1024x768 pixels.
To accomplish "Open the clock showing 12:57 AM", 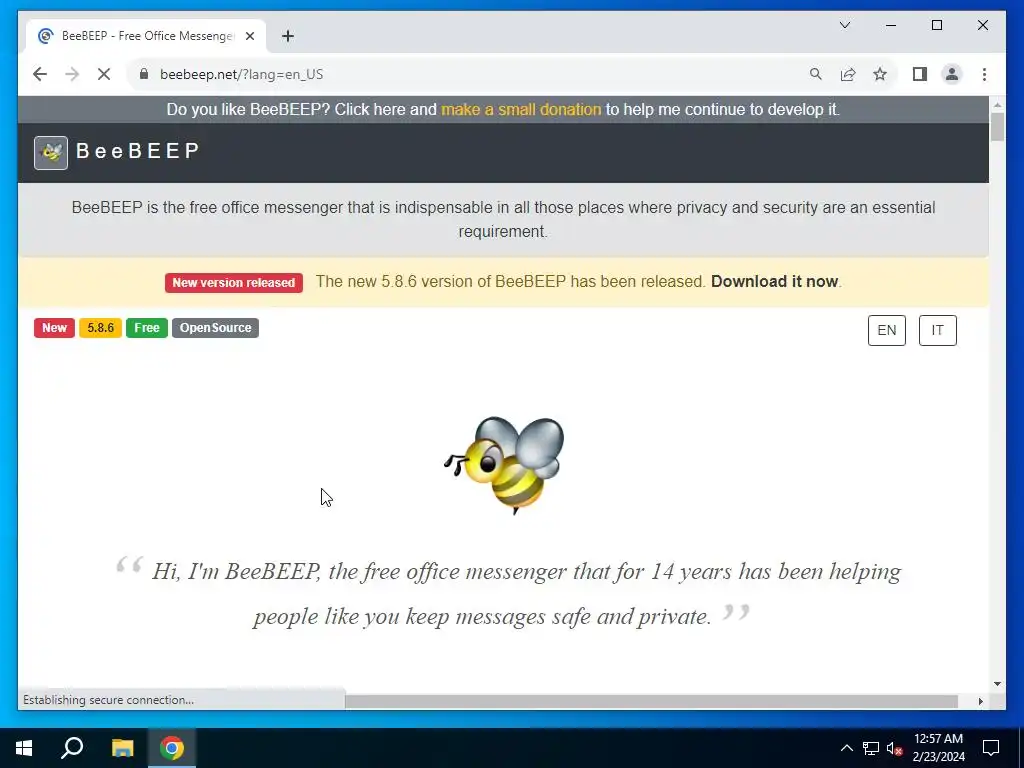I will click(938, 748).
